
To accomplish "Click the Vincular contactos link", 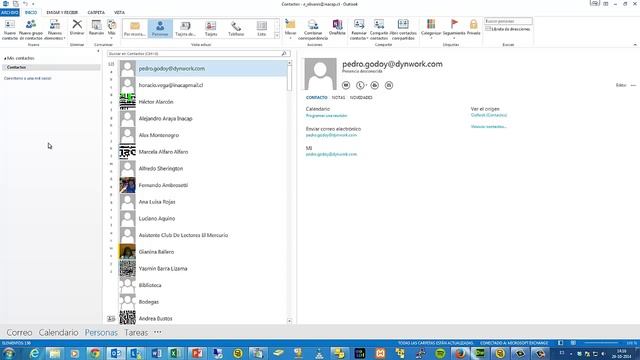I will pos(489,127).
